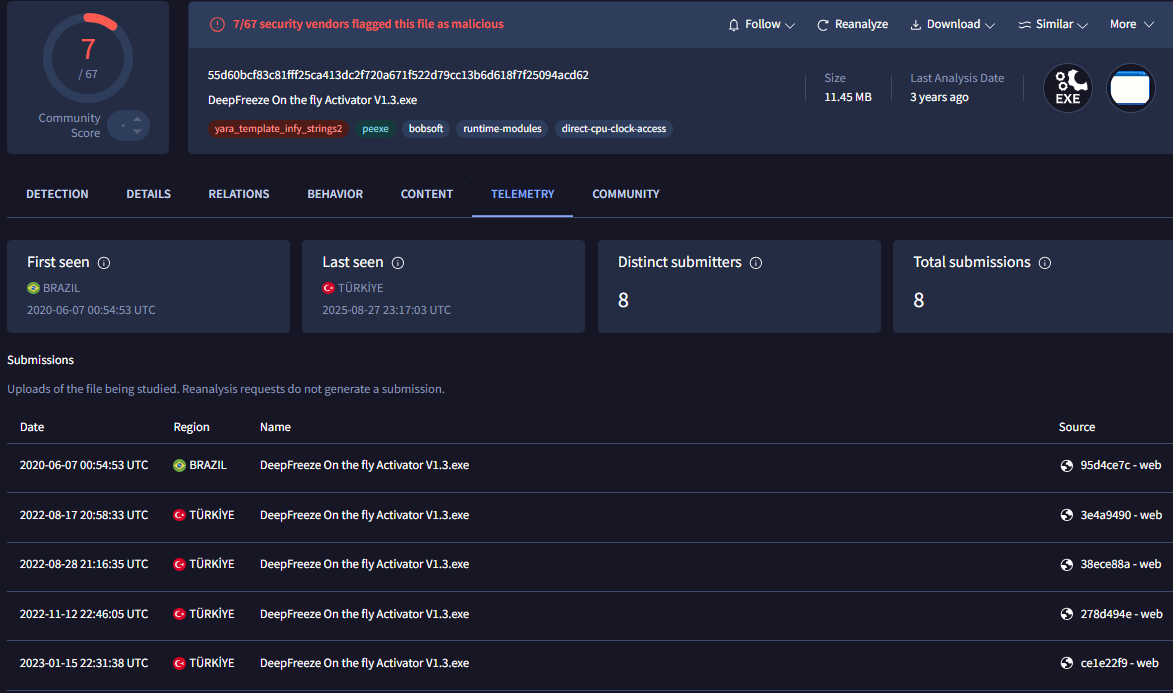The width and height of the screenshot is (1173, 693).
Task: Click the window thumbnail icon beside EXE
Action: tap(1131, 88)
